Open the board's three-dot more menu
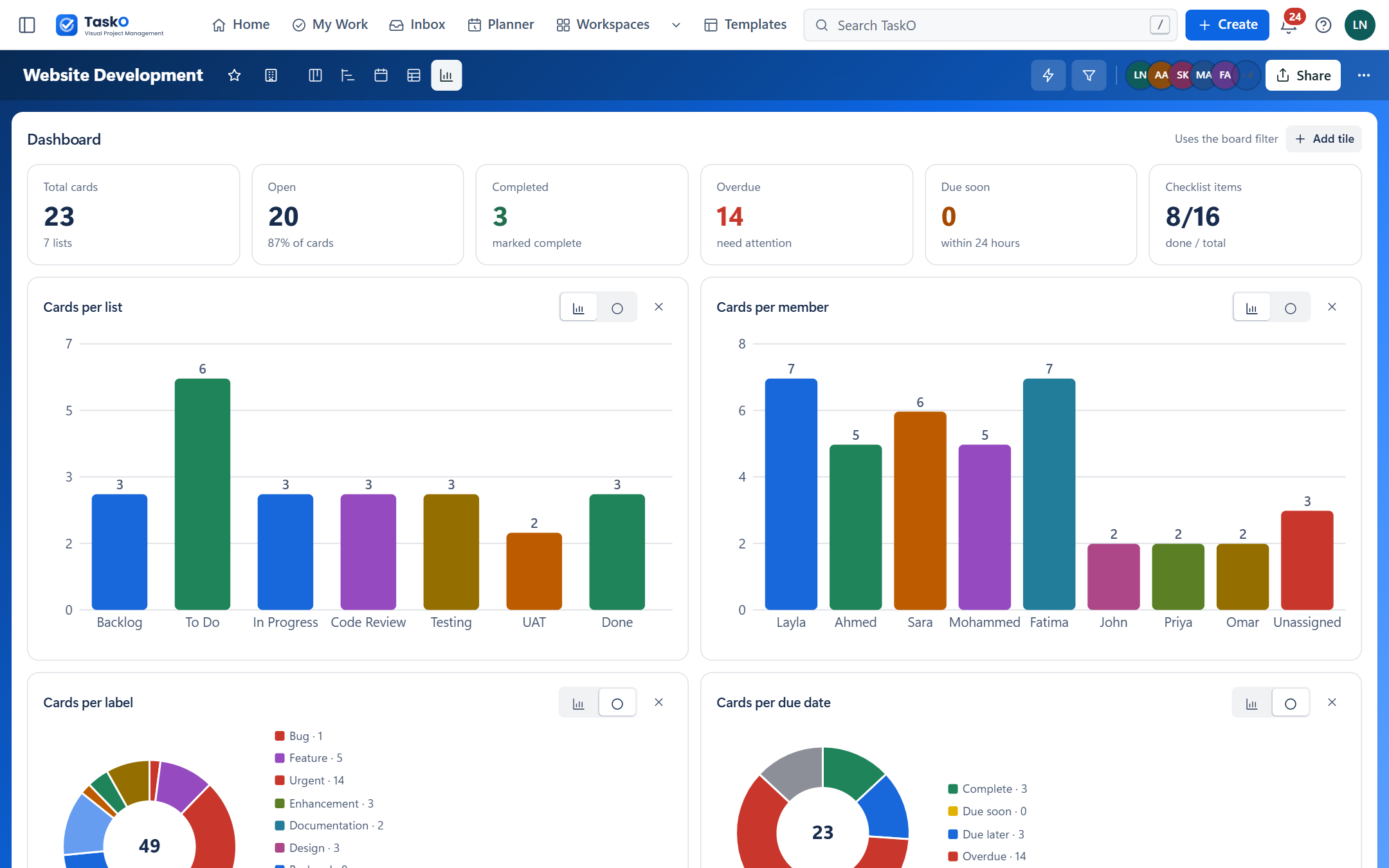Image resolution: width=1389 pixels, height=868 pixels. coord(1363,75)
